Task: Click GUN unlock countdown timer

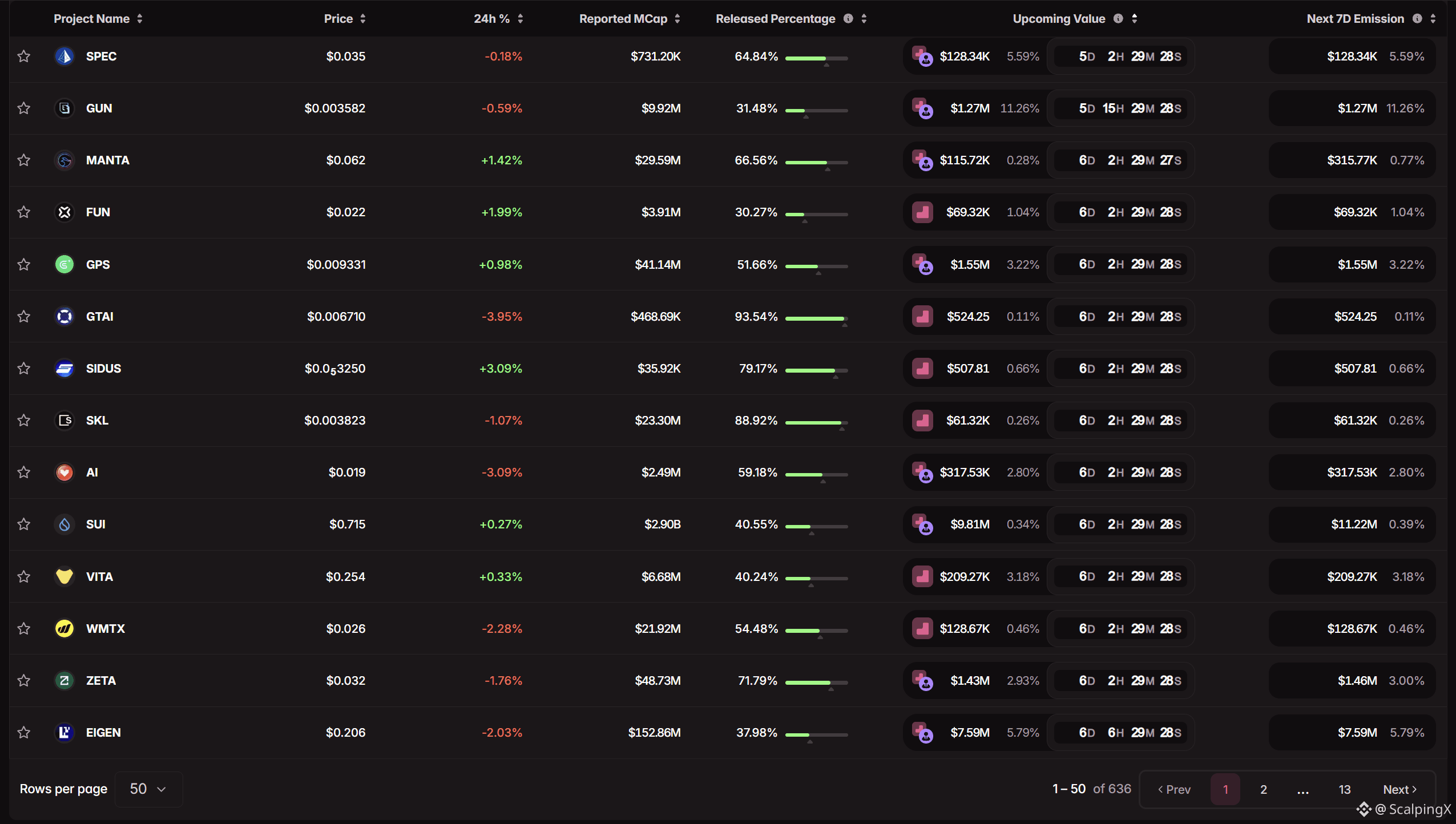Action: tap(1121, 108)
